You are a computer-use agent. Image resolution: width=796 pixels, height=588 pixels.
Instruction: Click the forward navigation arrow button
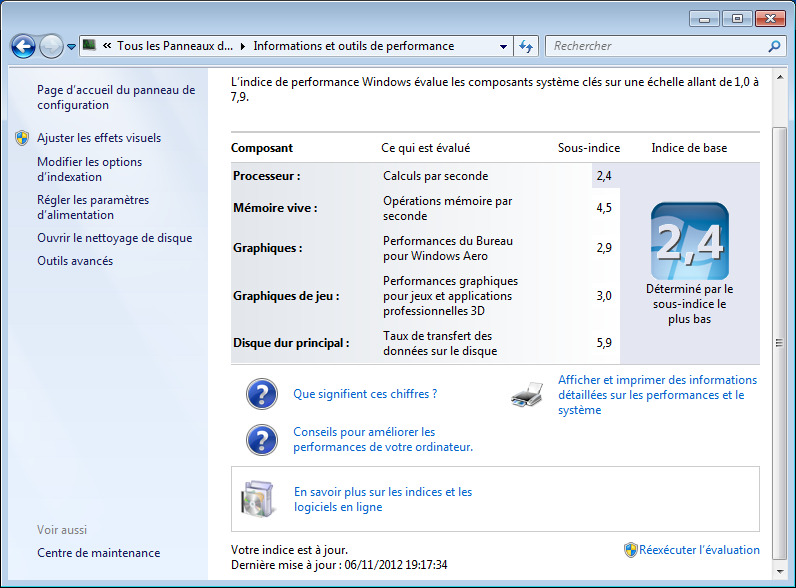[51, 46]
